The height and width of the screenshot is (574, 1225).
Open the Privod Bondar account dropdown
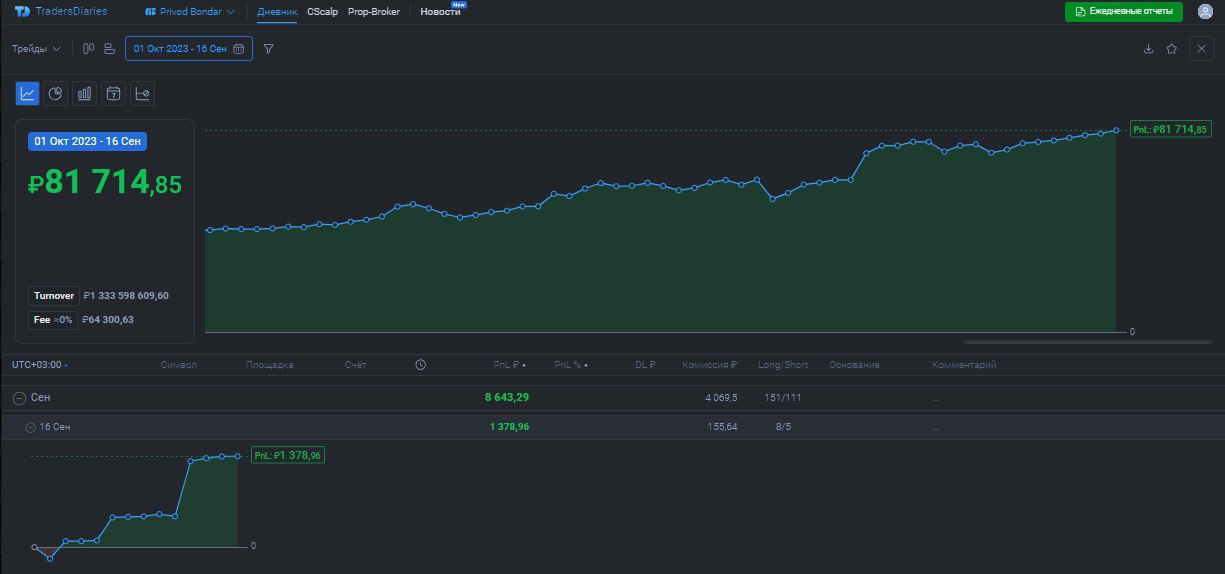(190, 12)
